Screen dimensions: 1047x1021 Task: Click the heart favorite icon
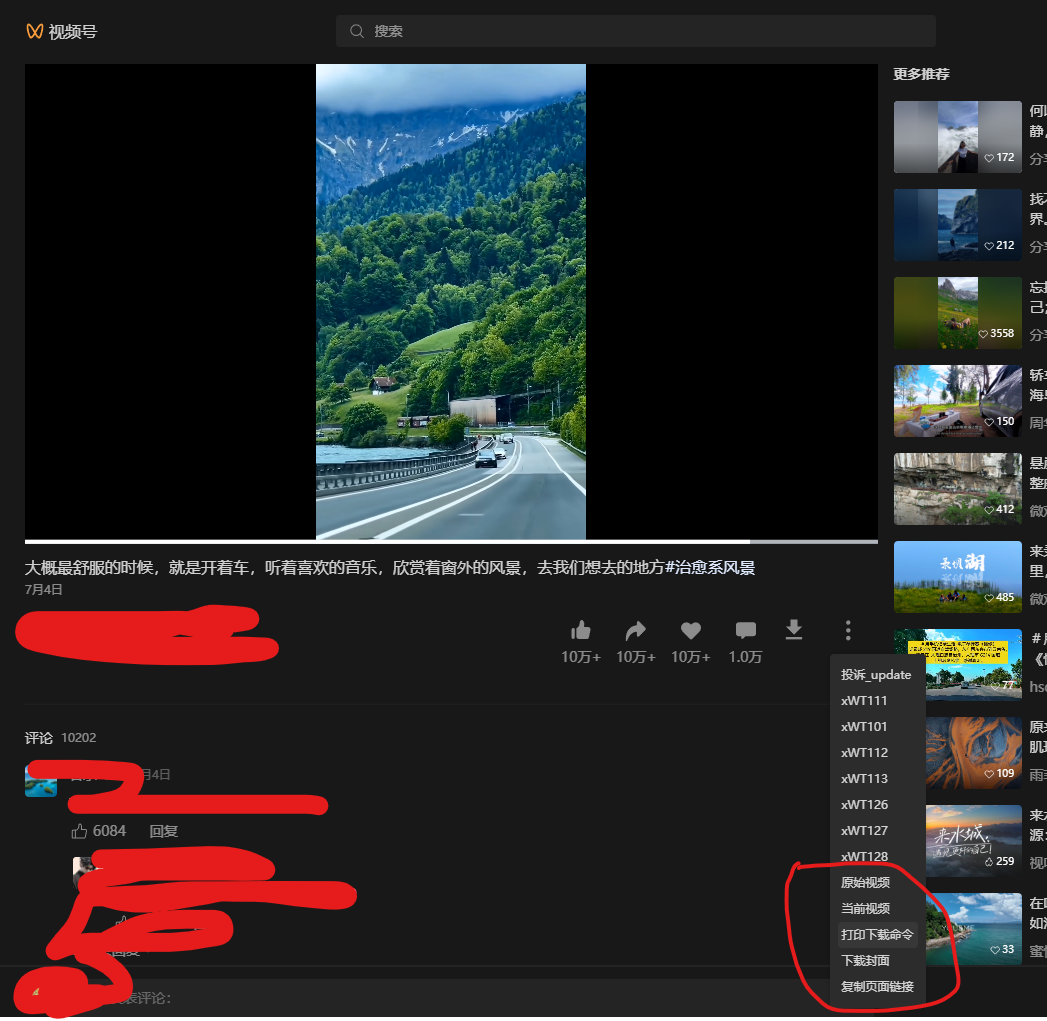pos(691,630)
